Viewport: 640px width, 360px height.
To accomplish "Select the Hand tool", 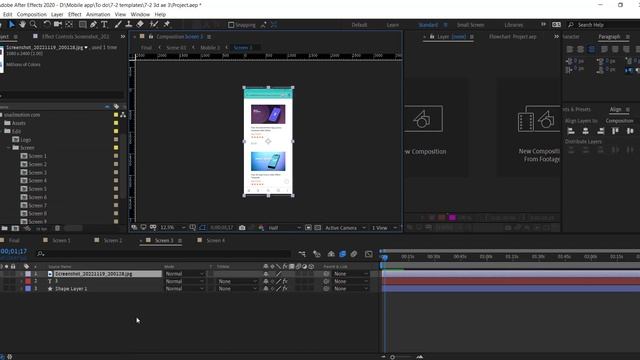I will coord(22,24).
